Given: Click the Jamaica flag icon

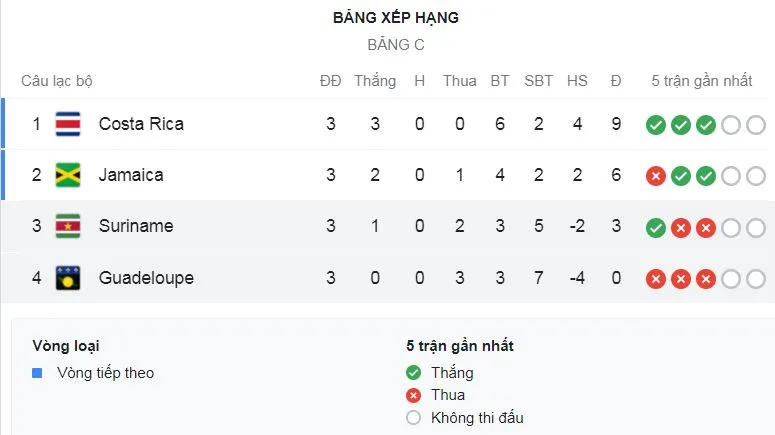Looking at the screenshot, I should click(68, 175).
